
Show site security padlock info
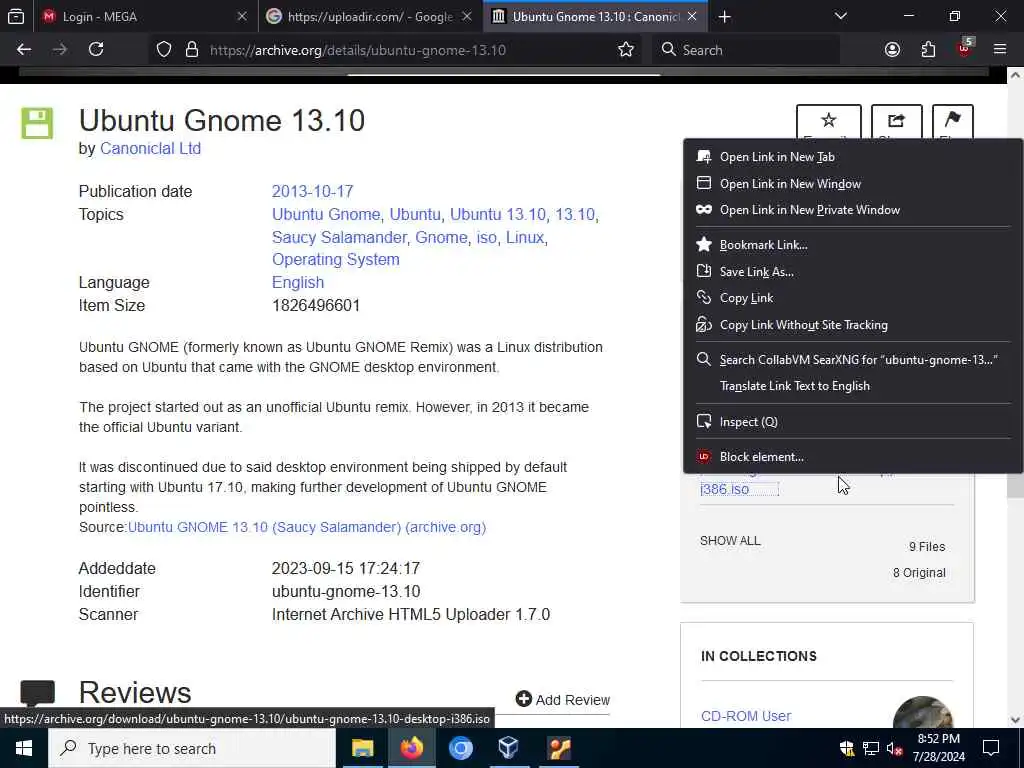[191, 50]
